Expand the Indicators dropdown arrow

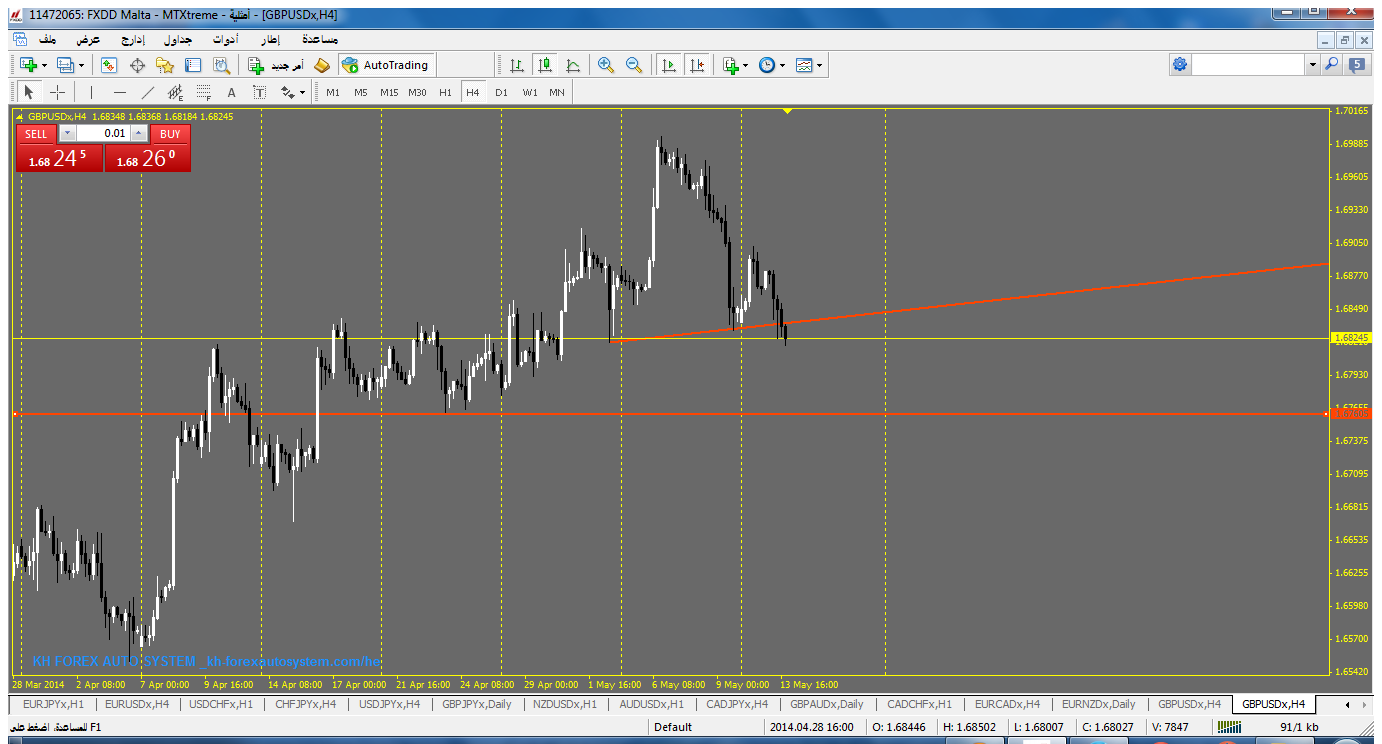pos(745,65)
